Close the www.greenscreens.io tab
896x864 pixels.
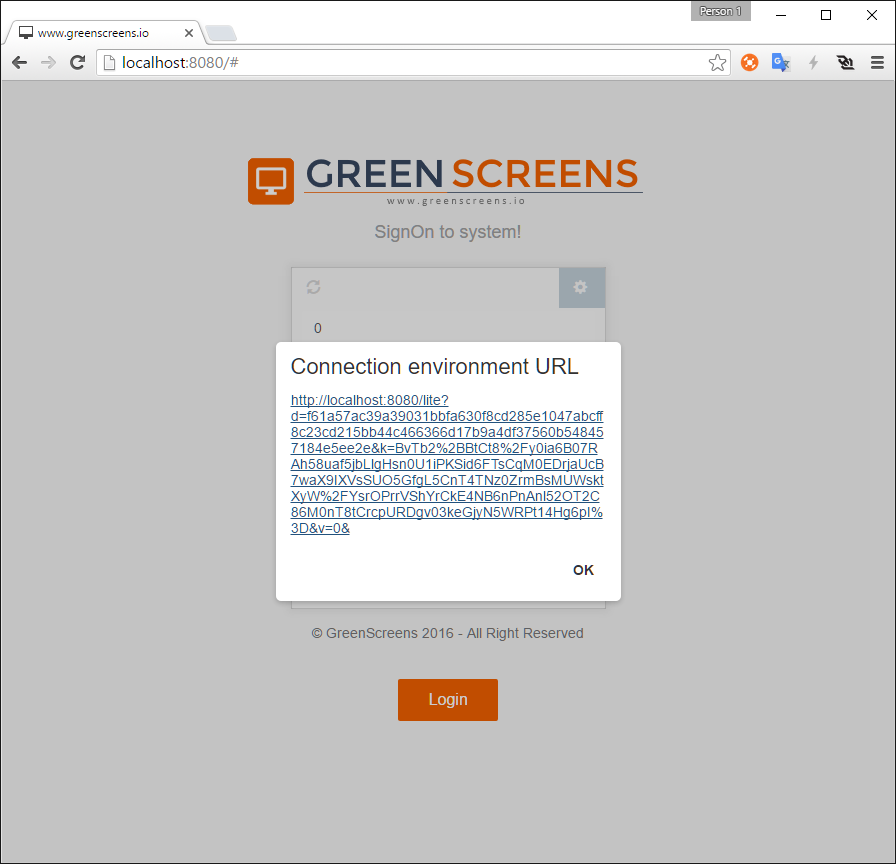189,32
